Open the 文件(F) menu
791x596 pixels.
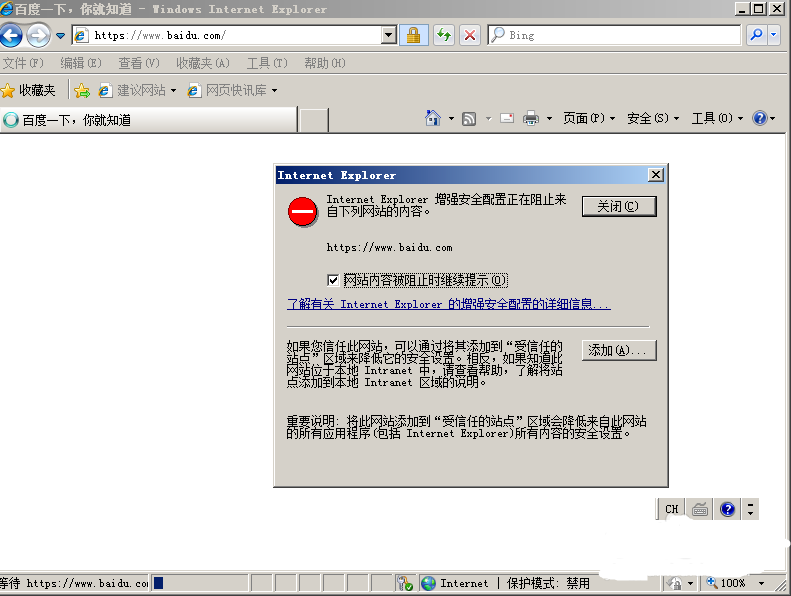tap(23, 63)
